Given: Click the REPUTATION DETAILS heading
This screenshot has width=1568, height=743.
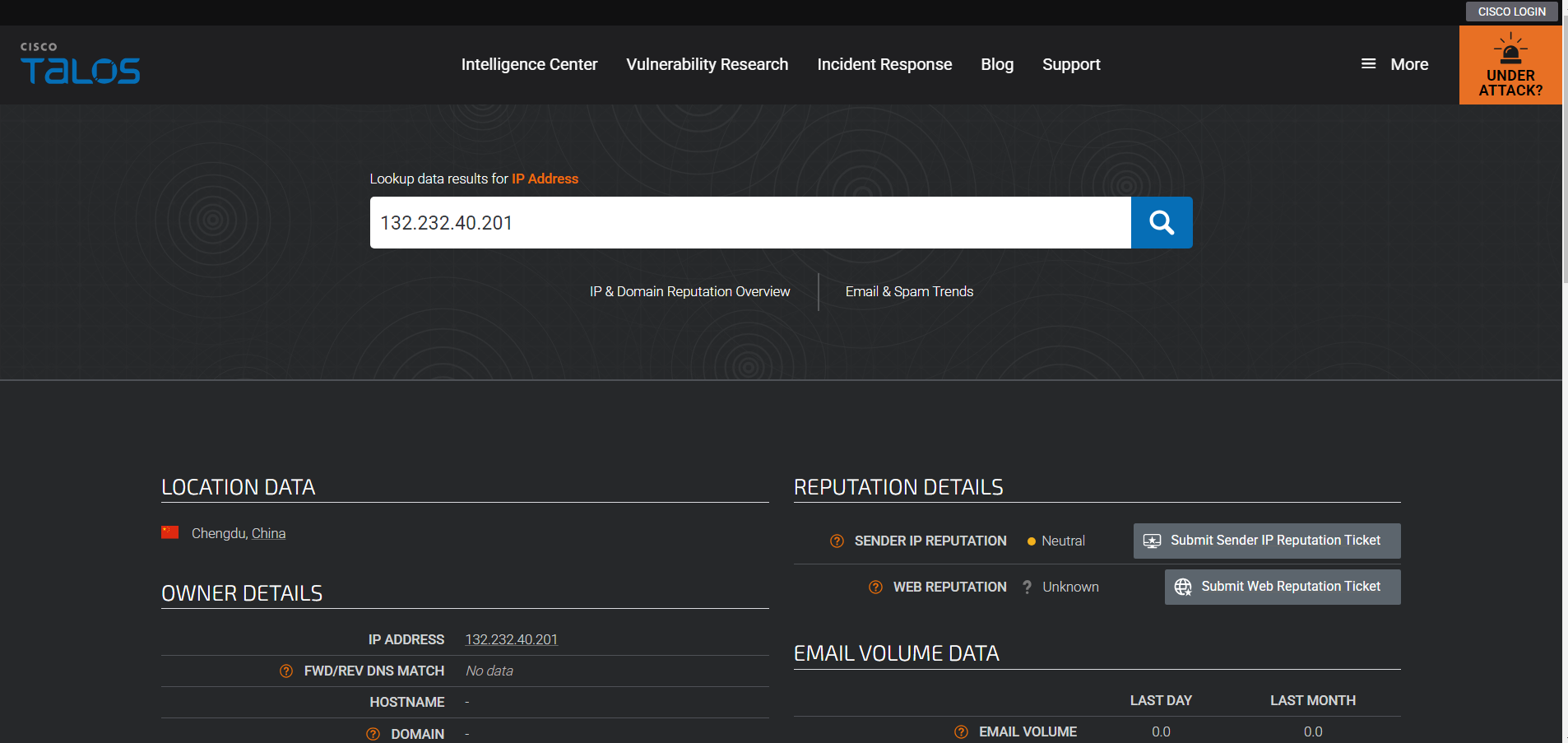Looking at the screenshot, I should point(898,487).
